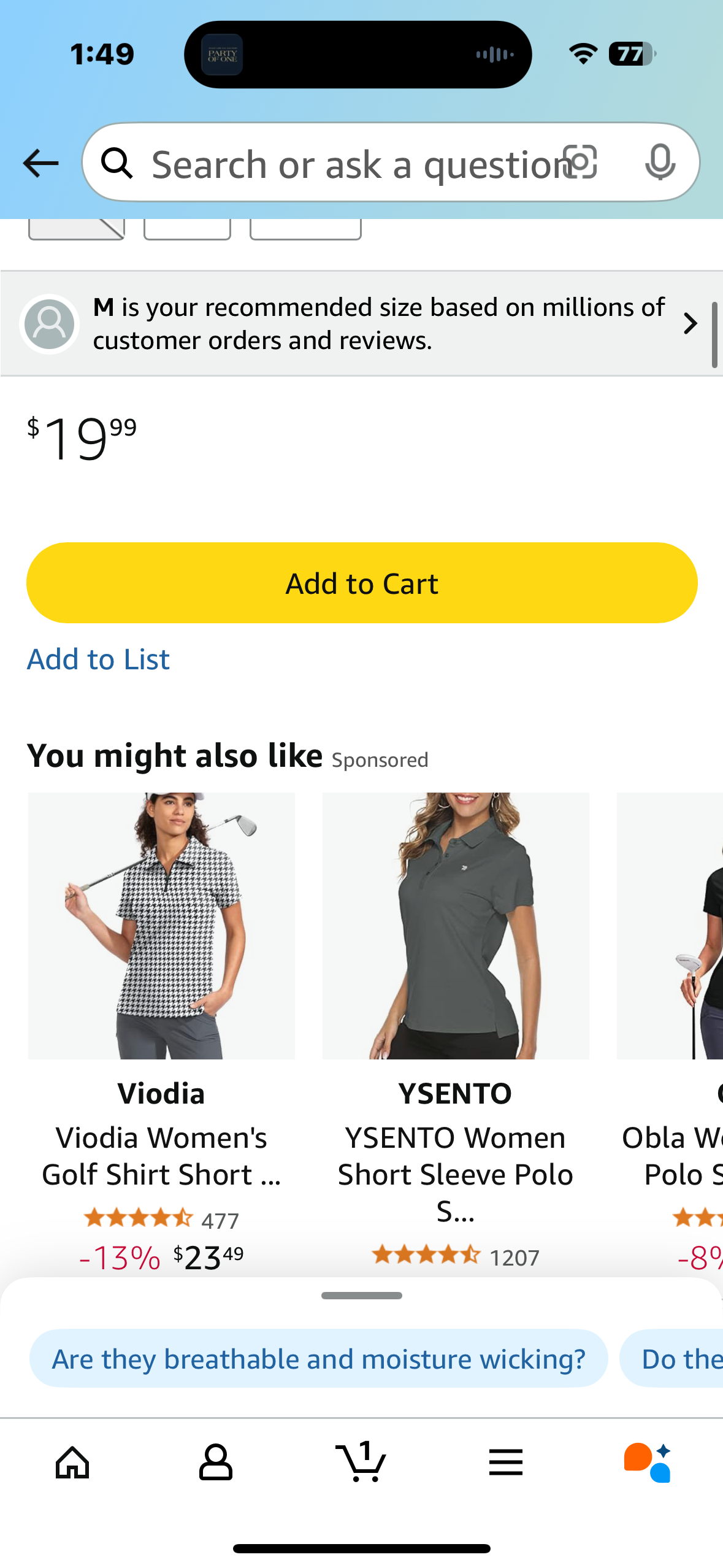Image resolution: width=723 pixels, height=1568 pixels.
Task: Ask 'Are they breathable and moisture wicking?'
Action: coord(318,1358)
